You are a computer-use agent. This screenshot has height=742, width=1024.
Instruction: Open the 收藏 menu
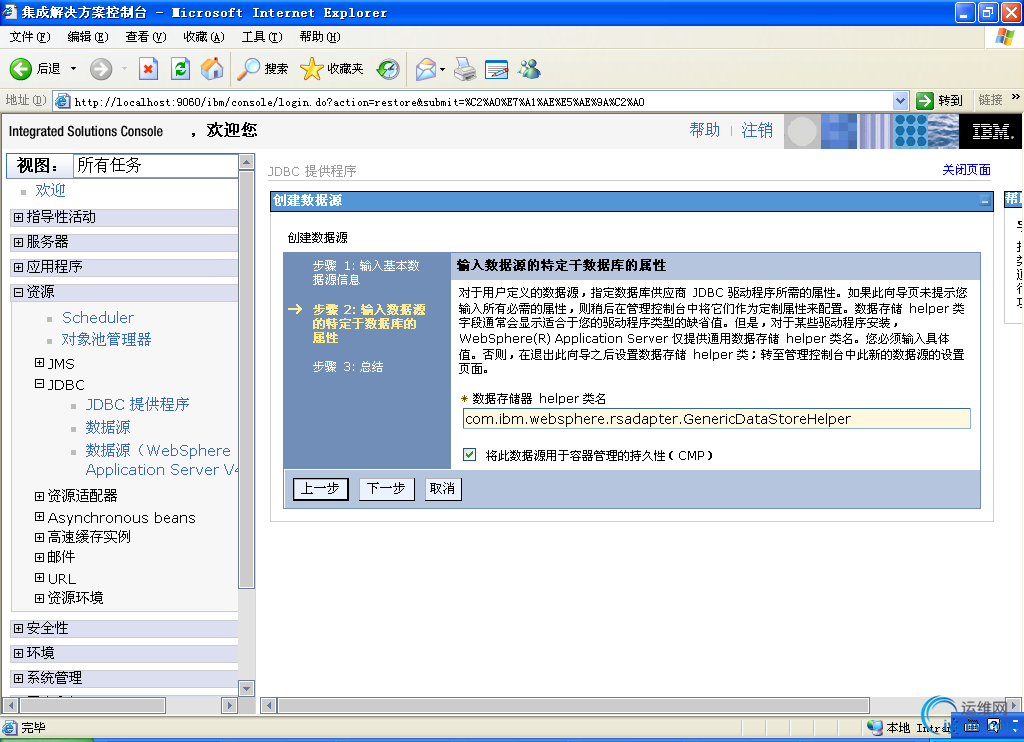tap(204, 37)
